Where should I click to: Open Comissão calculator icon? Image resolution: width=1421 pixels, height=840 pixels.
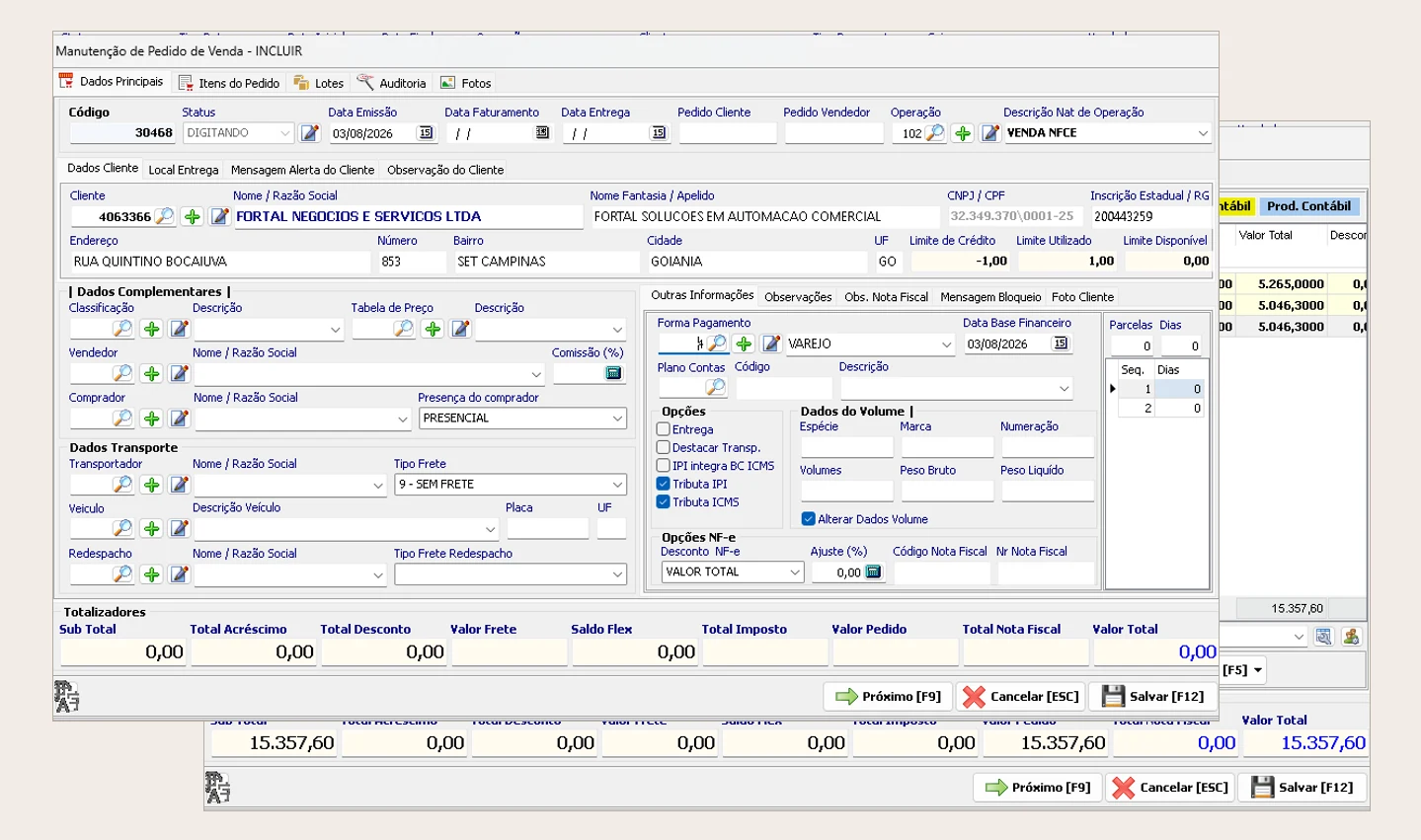(x=613, y=373)
